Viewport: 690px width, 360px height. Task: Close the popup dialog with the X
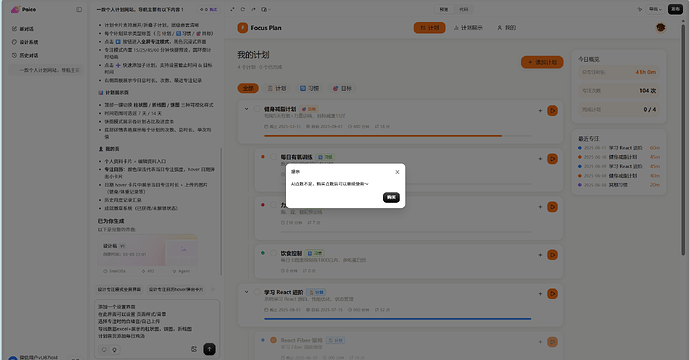[x=397, y=172]
